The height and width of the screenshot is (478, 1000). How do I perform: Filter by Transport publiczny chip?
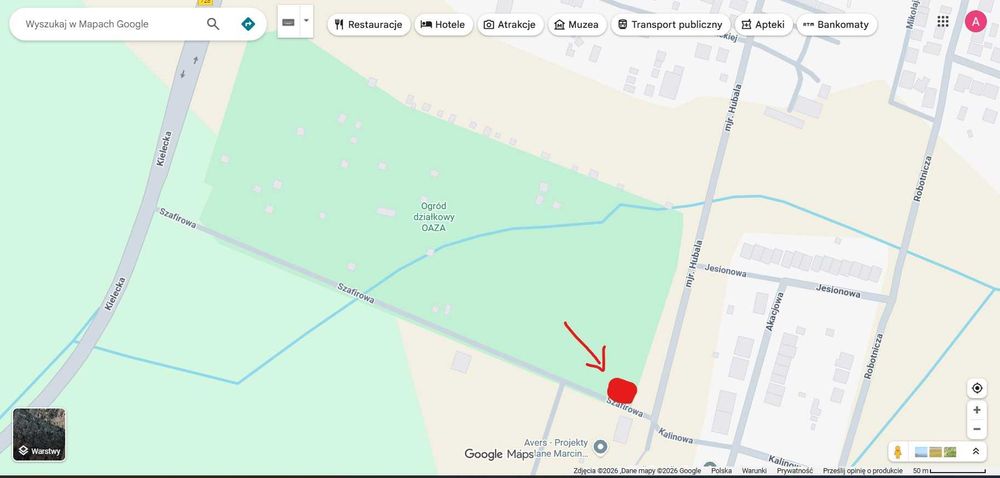coord(670,25)
